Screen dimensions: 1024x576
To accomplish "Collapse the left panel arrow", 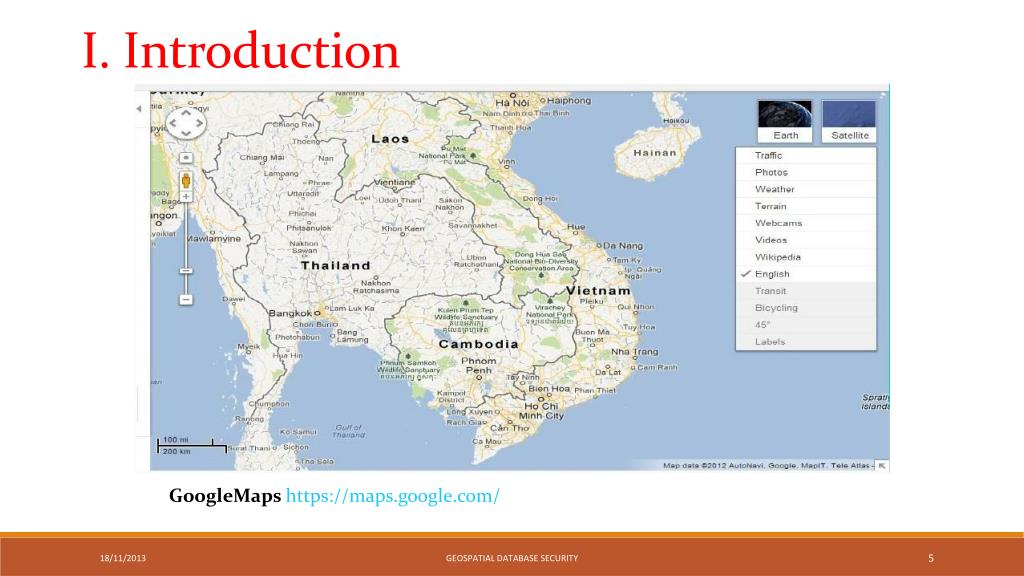I will click(x=138, y=108).
